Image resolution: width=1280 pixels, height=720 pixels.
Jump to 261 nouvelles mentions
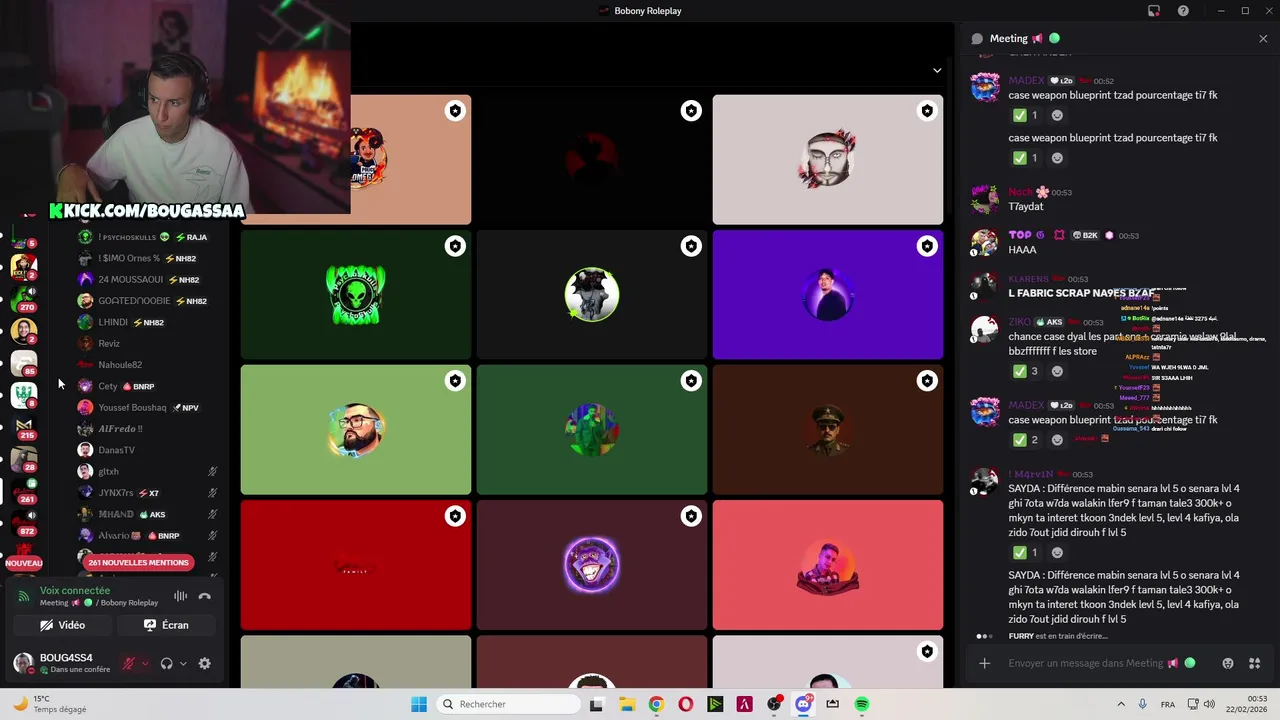138,562
